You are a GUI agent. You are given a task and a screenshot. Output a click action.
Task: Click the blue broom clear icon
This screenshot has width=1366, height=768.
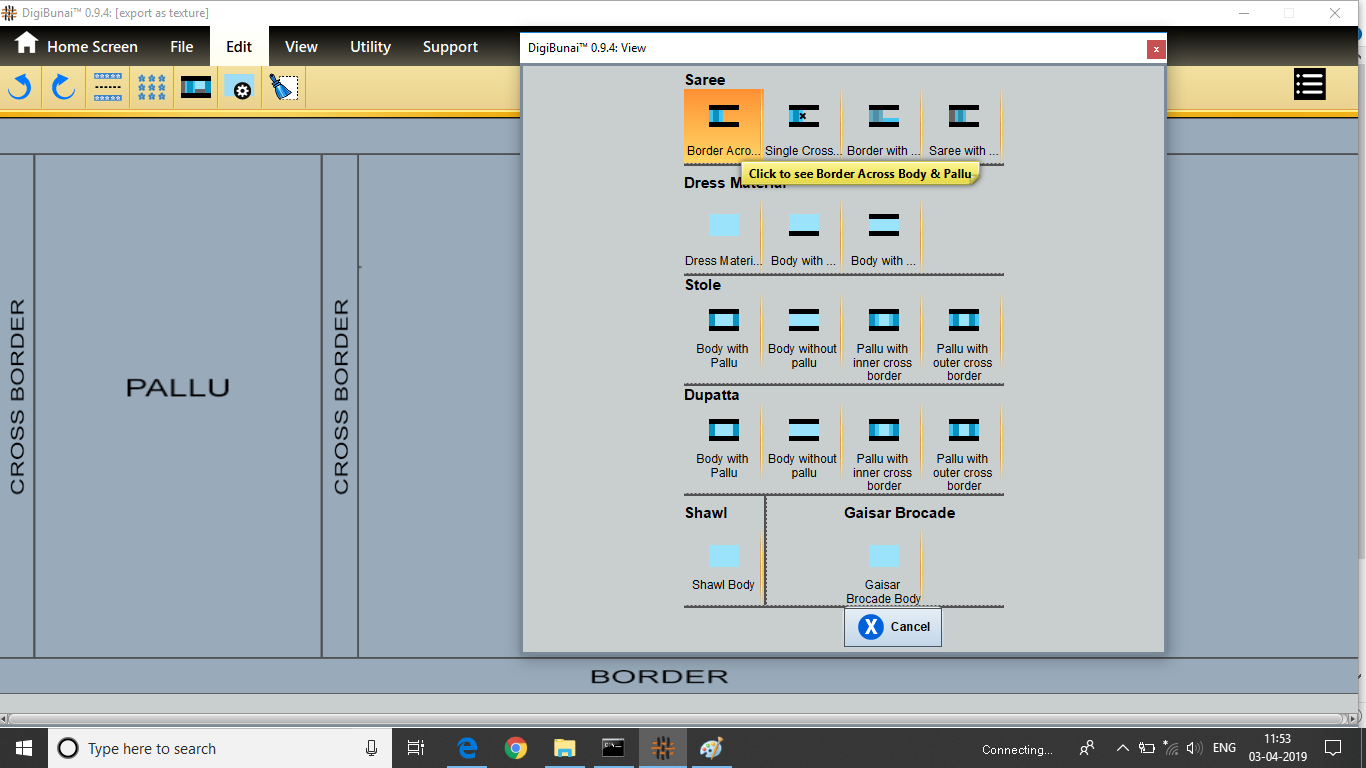pos(284,88)
